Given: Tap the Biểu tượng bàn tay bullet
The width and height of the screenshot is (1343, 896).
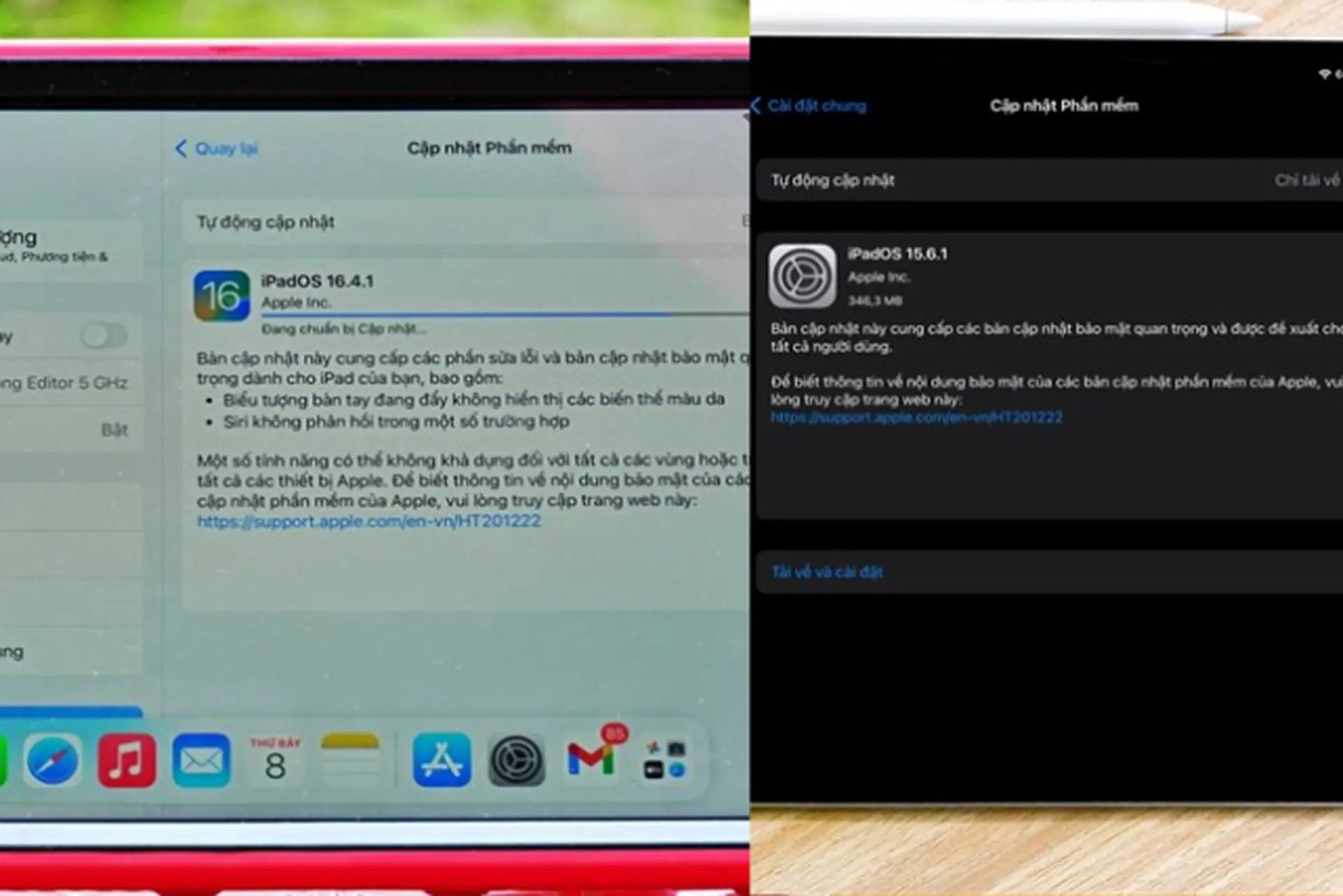Looking at the screenshot, I should [474, 399].
